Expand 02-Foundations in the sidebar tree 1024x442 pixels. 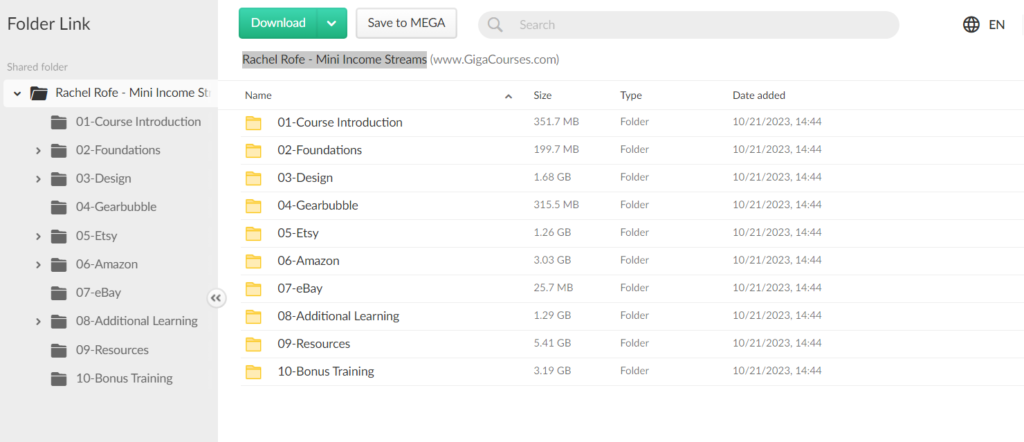tap(38, 151)
